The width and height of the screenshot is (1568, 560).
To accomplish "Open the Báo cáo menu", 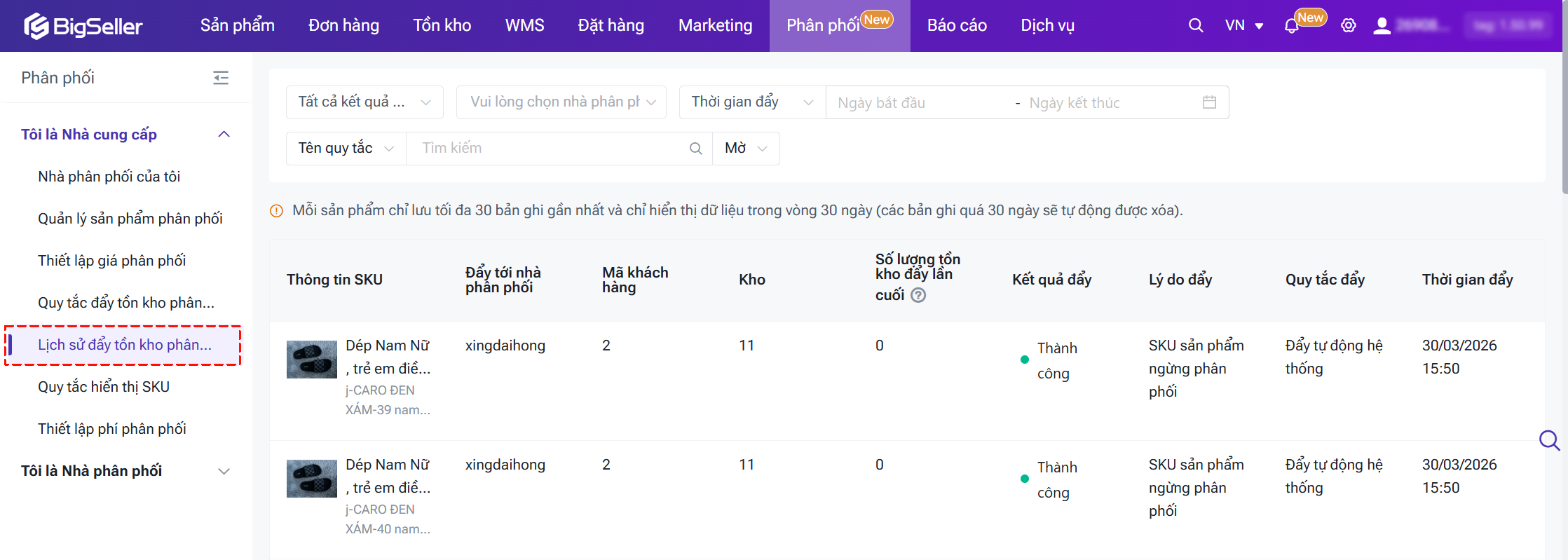I will (x=957, y=26).
